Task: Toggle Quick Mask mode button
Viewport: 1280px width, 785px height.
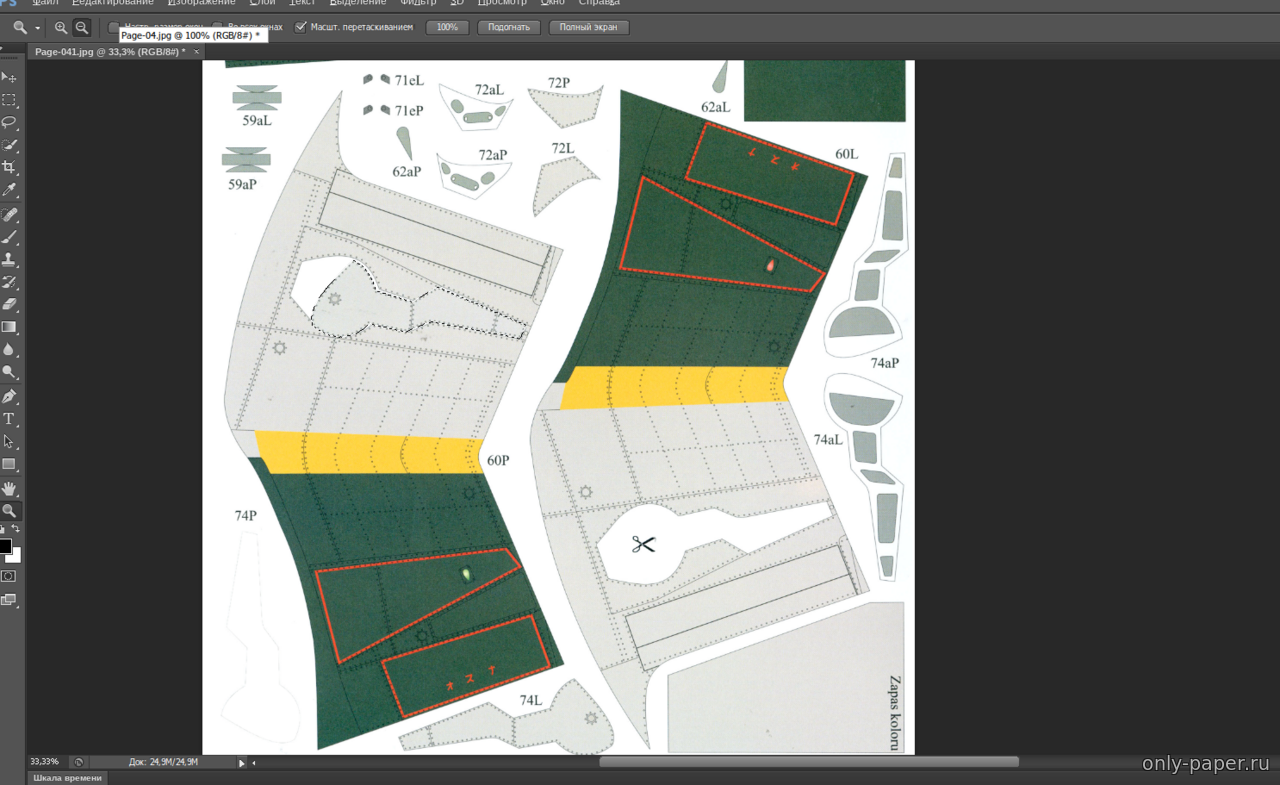Action: pos(9,576)
